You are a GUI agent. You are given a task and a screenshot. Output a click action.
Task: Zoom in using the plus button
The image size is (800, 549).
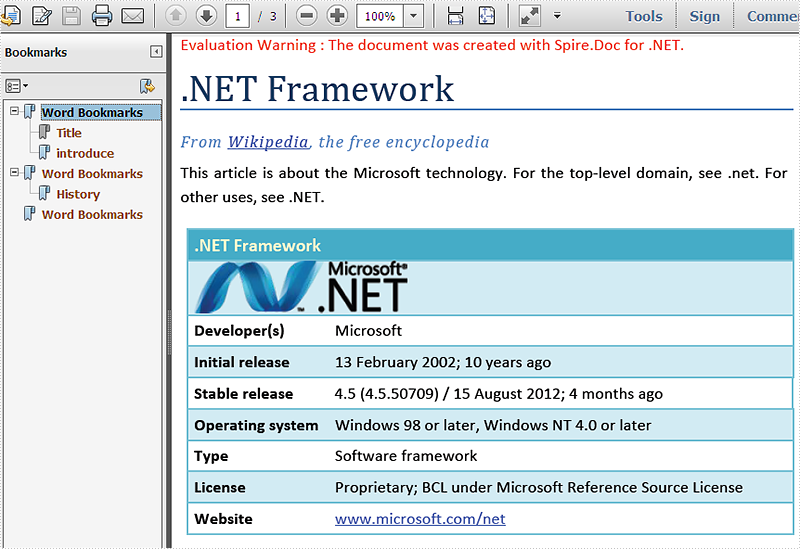[x=337, y=16]
